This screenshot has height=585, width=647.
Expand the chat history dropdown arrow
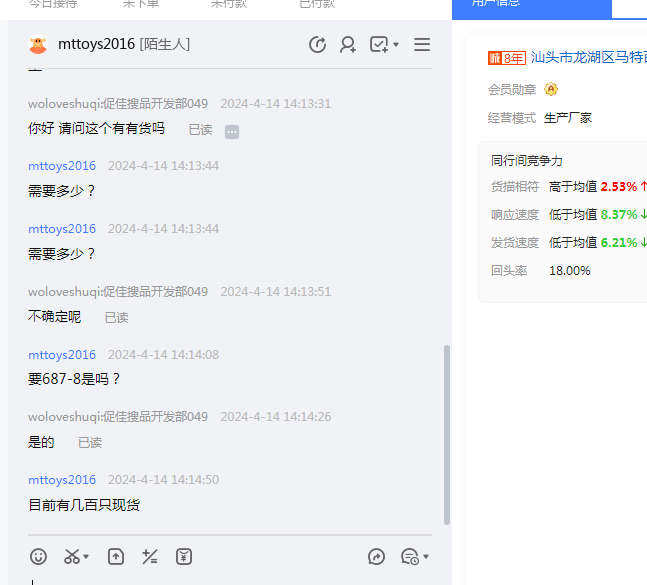[426, 557]
